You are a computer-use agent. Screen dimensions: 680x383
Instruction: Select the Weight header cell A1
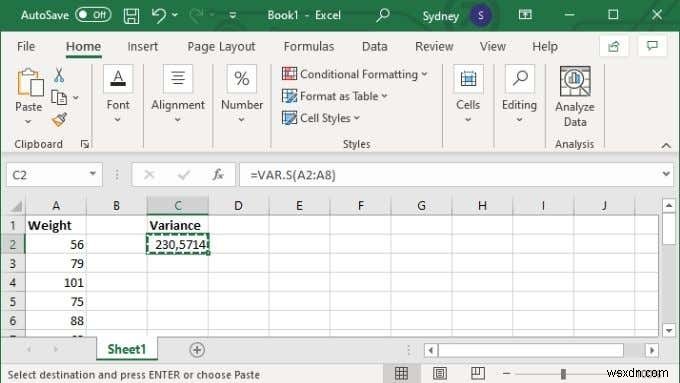56,225
